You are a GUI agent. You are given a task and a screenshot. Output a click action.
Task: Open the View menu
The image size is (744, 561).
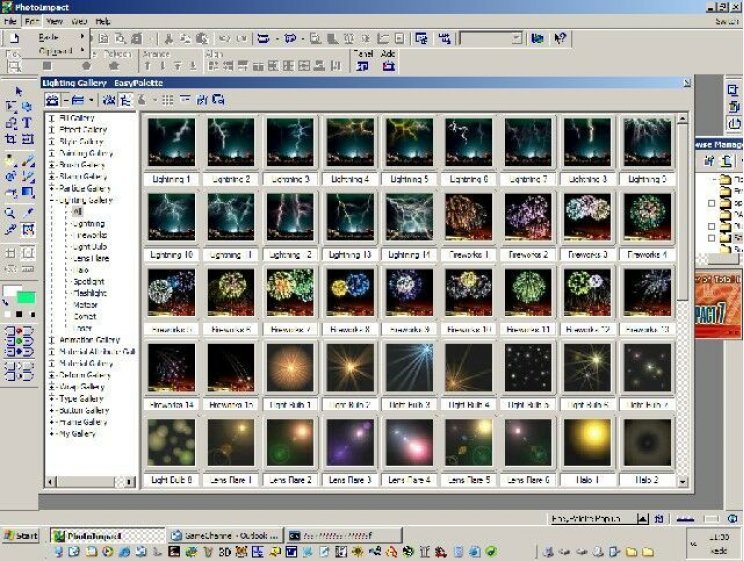click(x=55, y=21)
